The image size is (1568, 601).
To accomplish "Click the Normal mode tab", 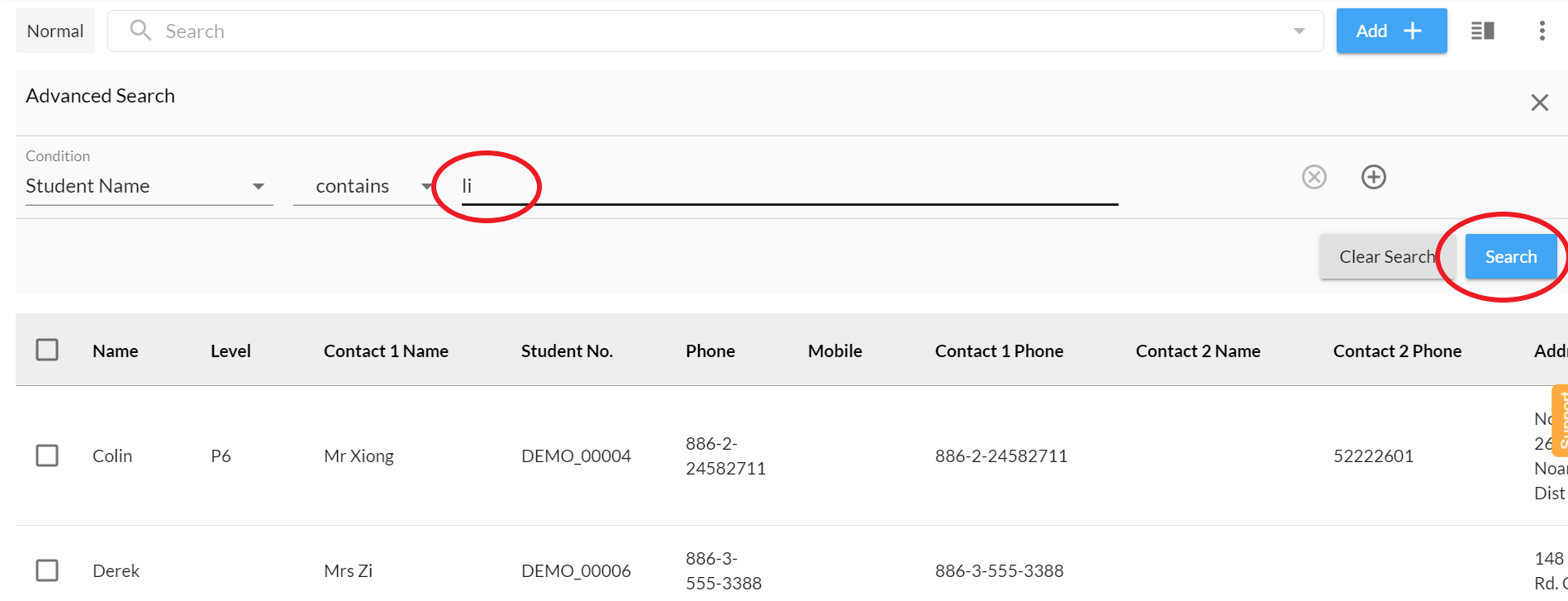I will tap(55, 31).
